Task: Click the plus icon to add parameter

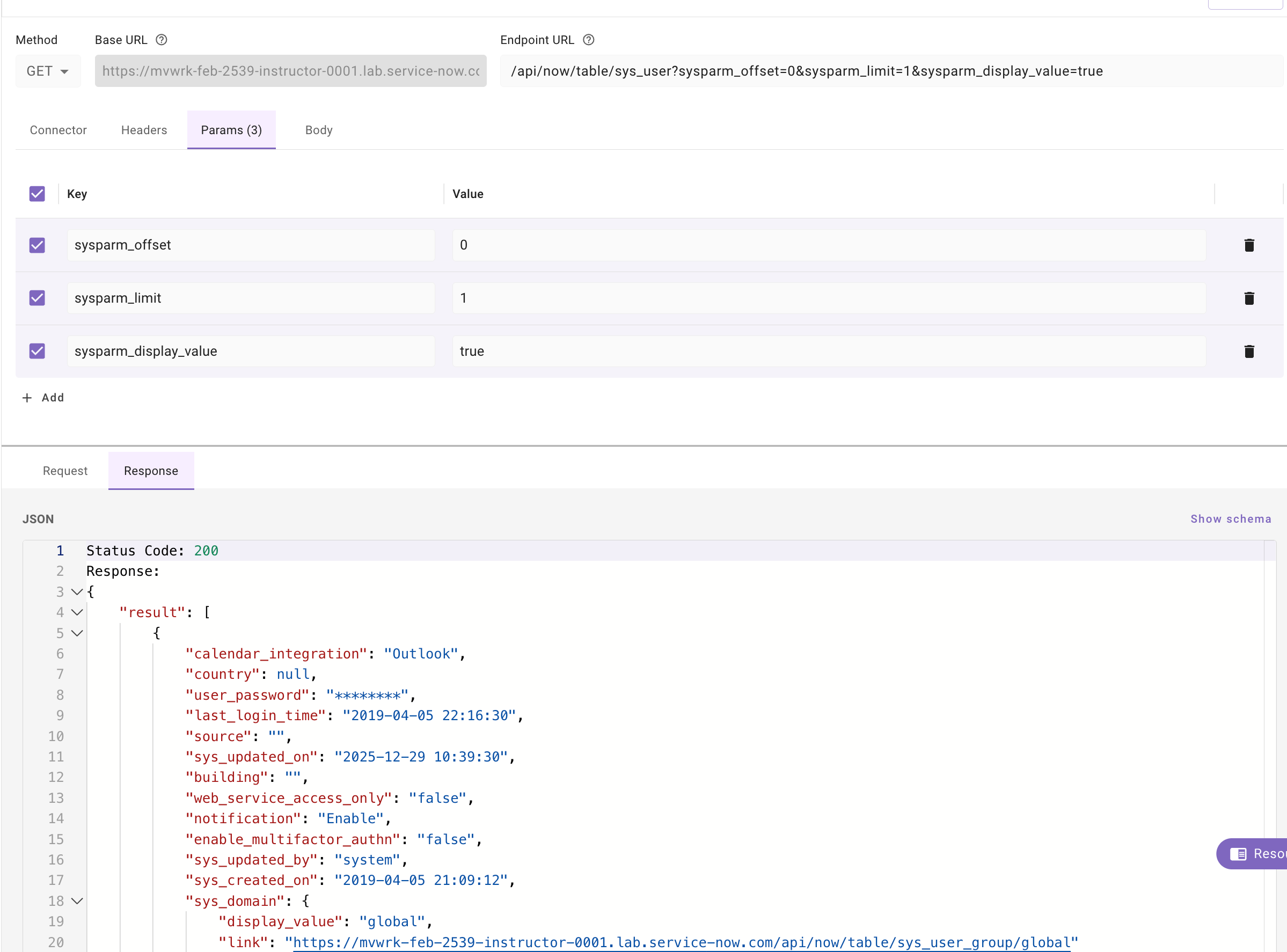Action: [x=27, y=398]
